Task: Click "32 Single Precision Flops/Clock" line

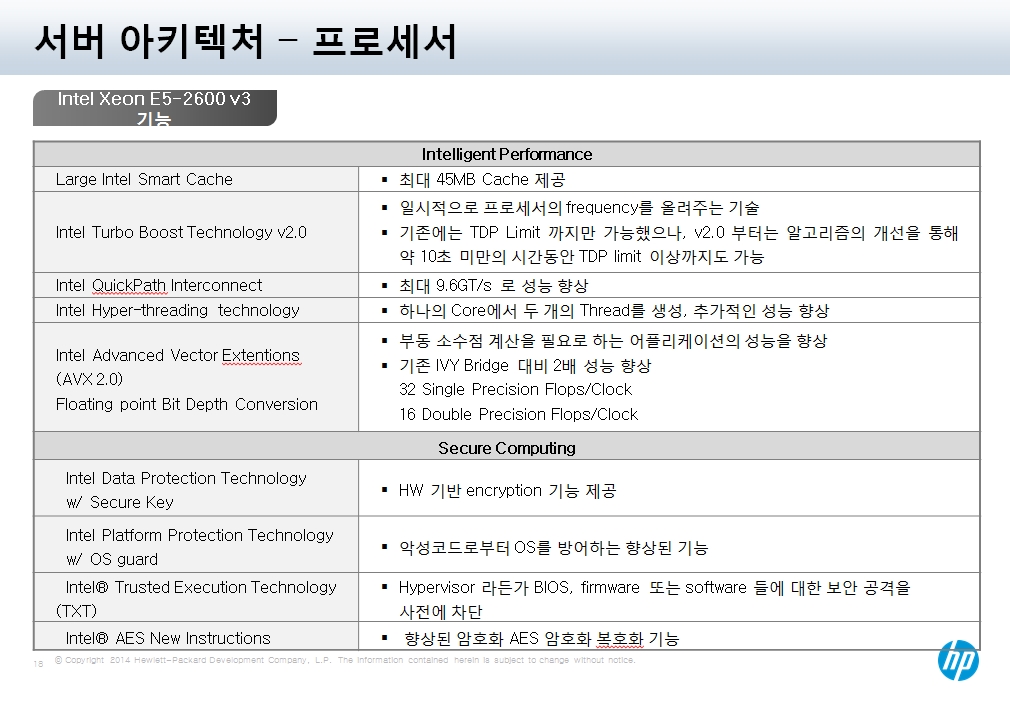Action: point(515,390)
